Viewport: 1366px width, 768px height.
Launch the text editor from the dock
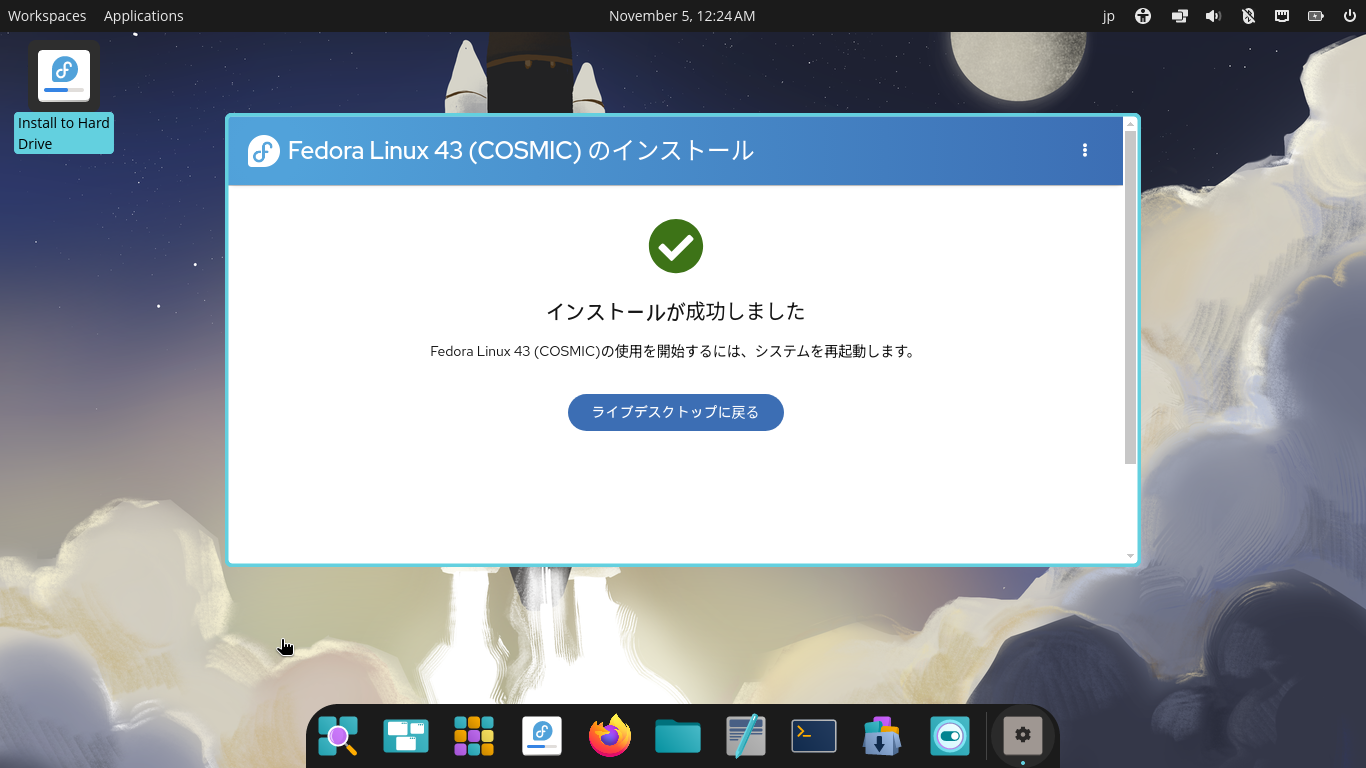pyautogui.click(x=746, y=736)
